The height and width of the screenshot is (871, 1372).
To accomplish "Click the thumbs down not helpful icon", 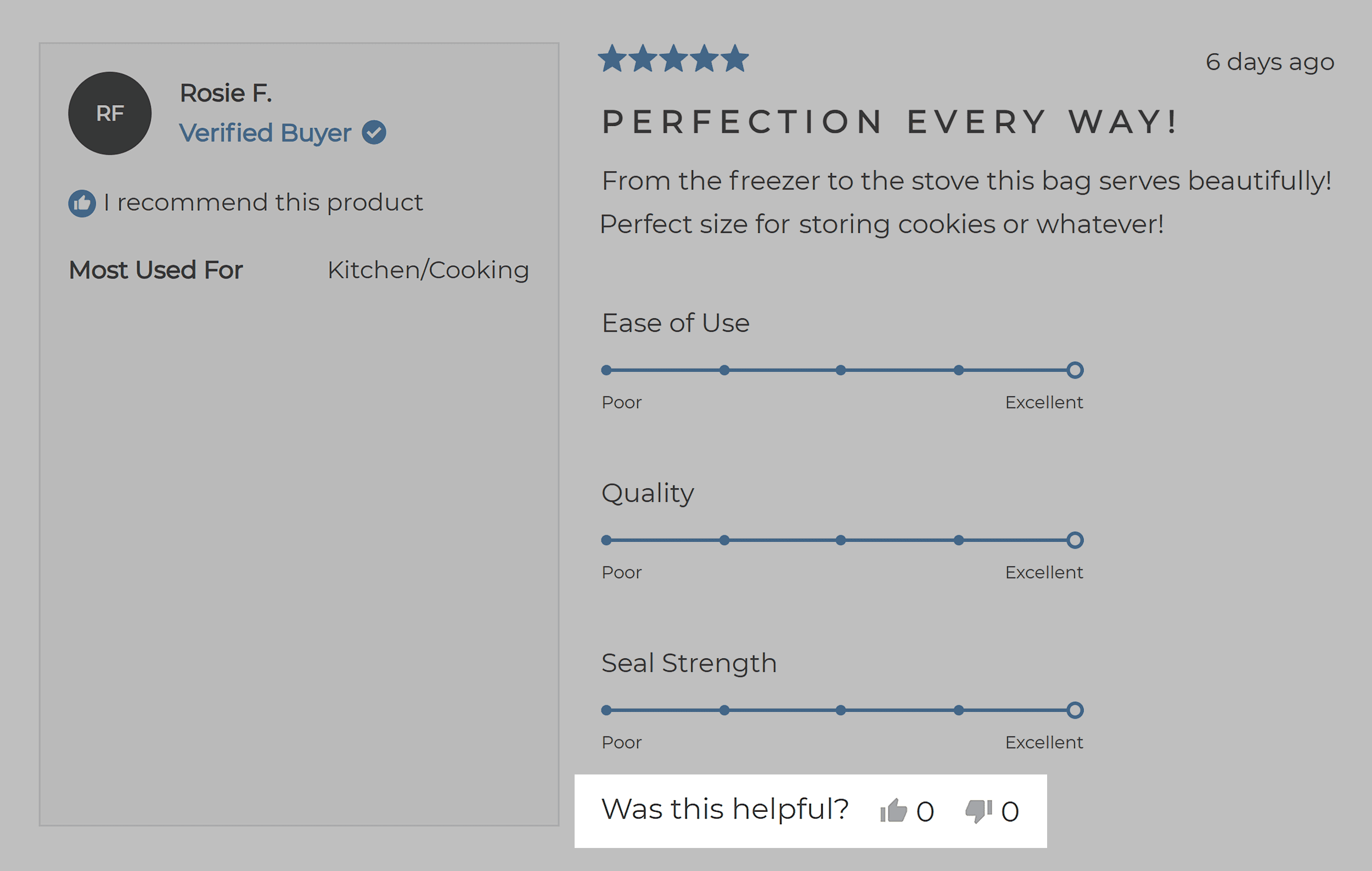I will tap(979, 810).
